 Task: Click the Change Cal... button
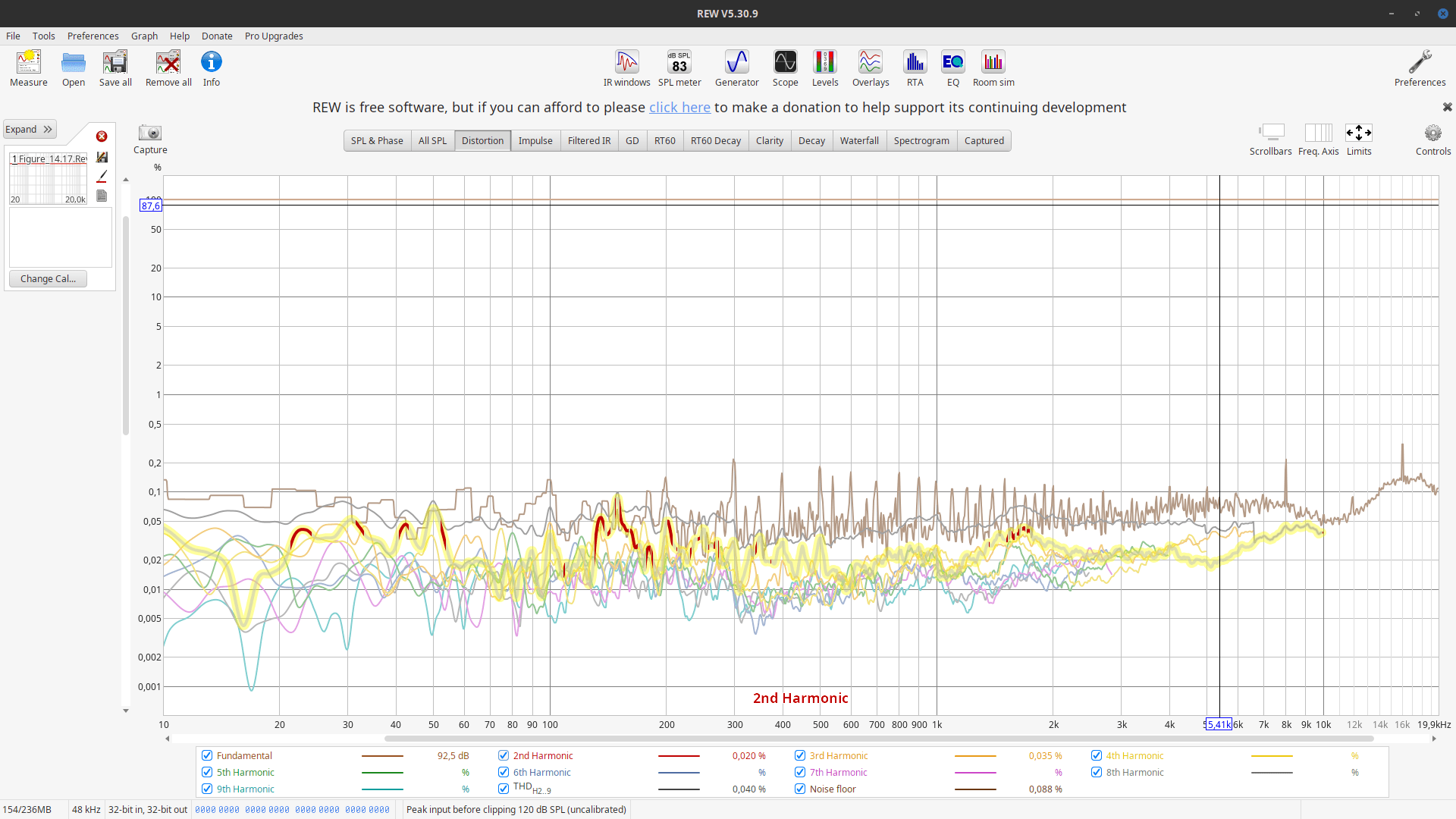coord(49,278)
